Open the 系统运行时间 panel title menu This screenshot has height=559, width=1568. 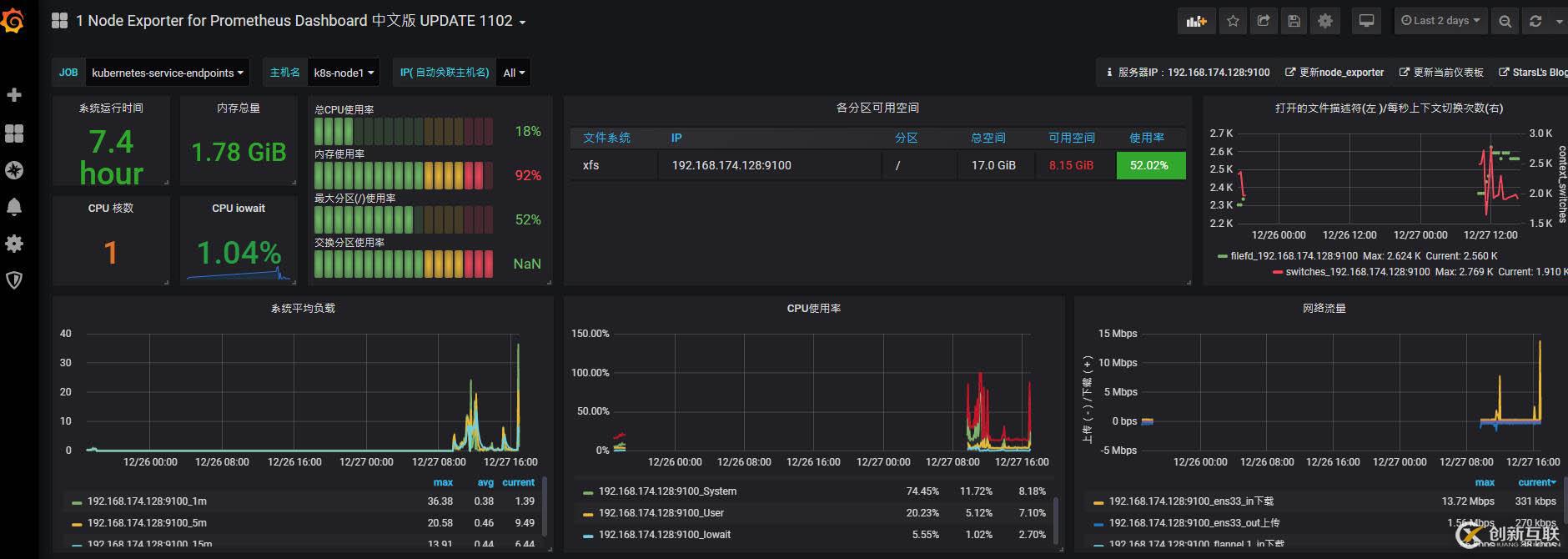[x=111, y=108]
